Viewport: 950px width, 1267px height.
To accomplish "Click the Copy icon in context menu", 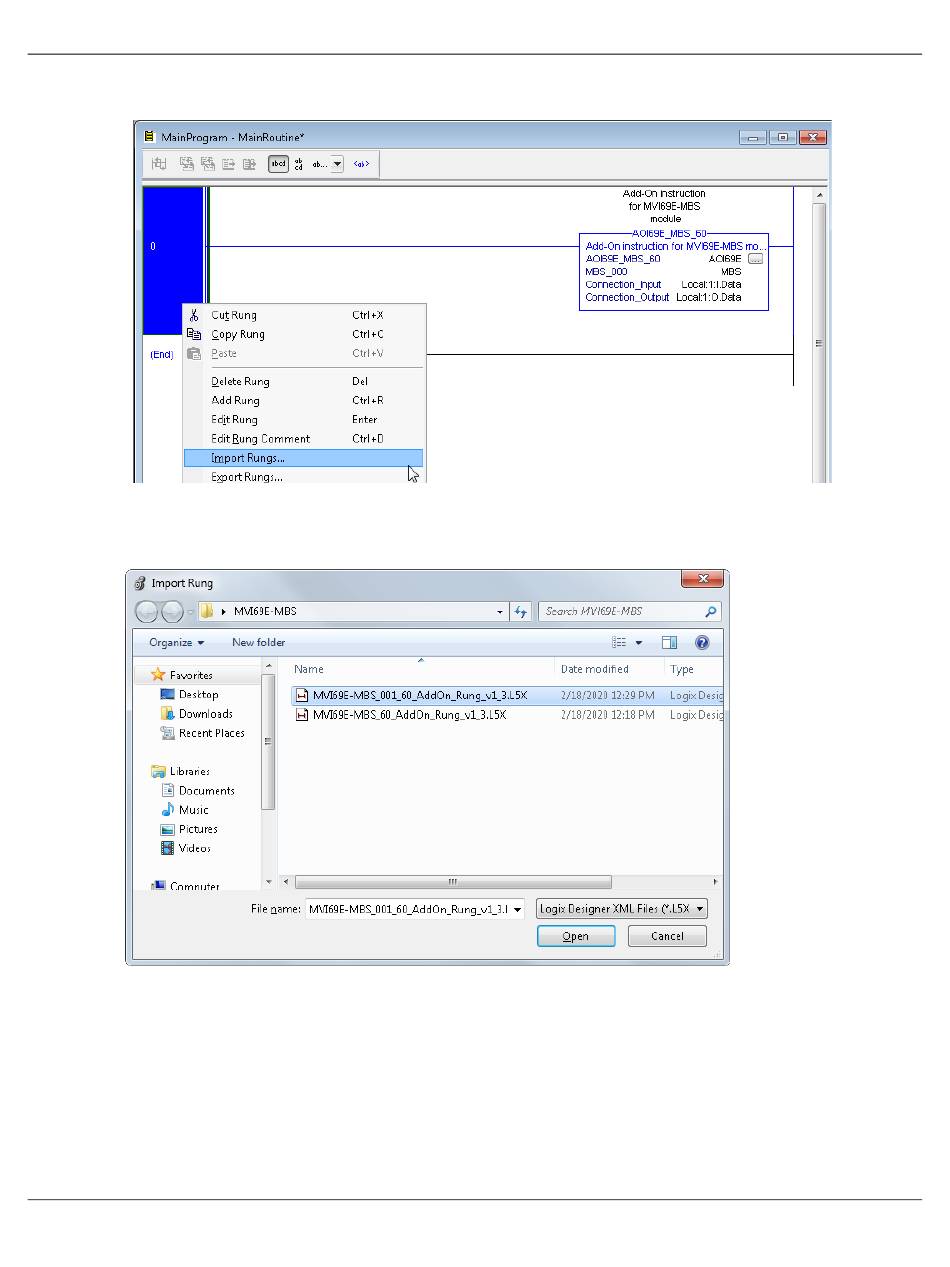I will pos(194,334).
